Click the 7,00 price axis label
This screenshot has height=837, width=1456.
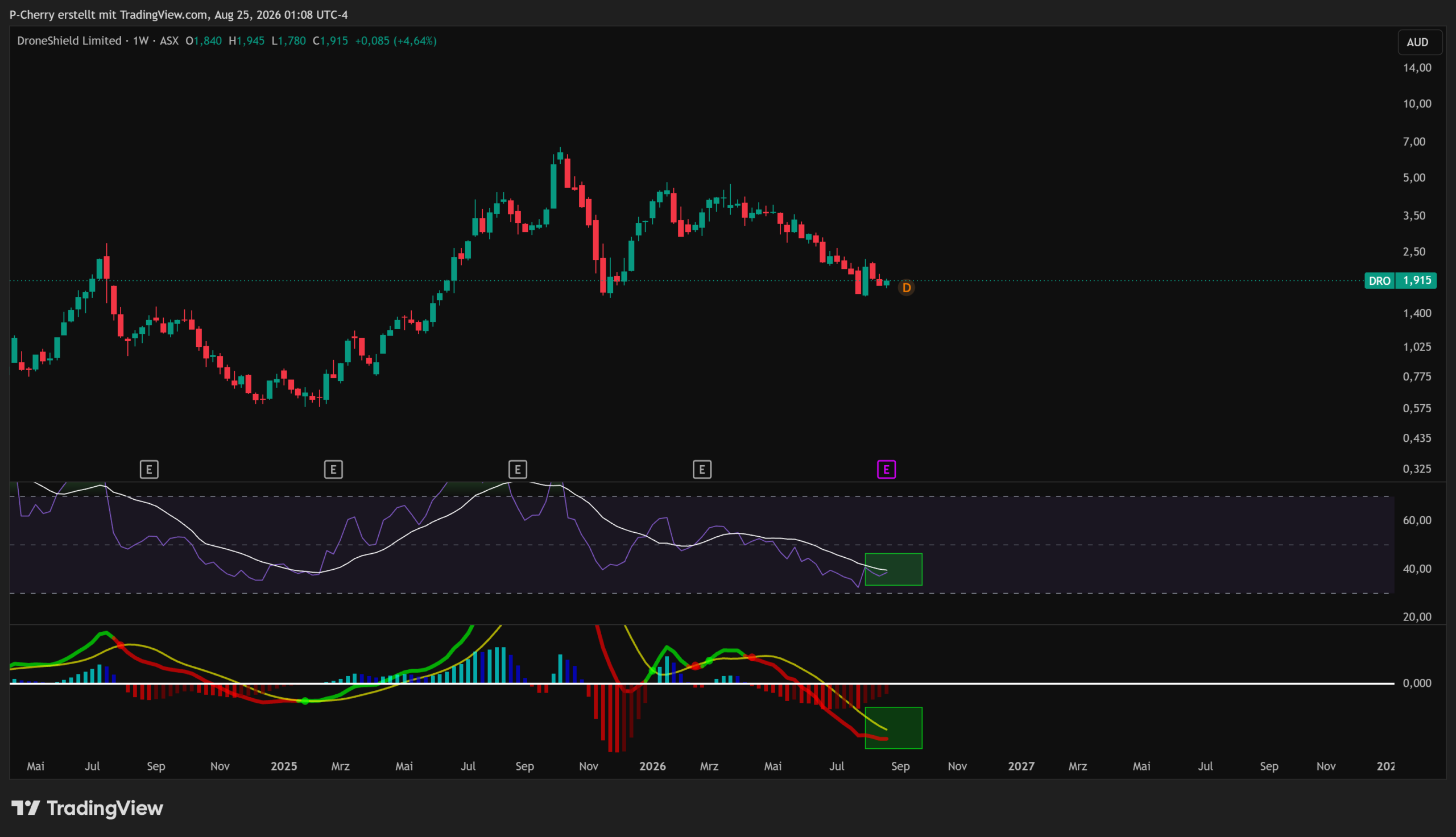1414,142
